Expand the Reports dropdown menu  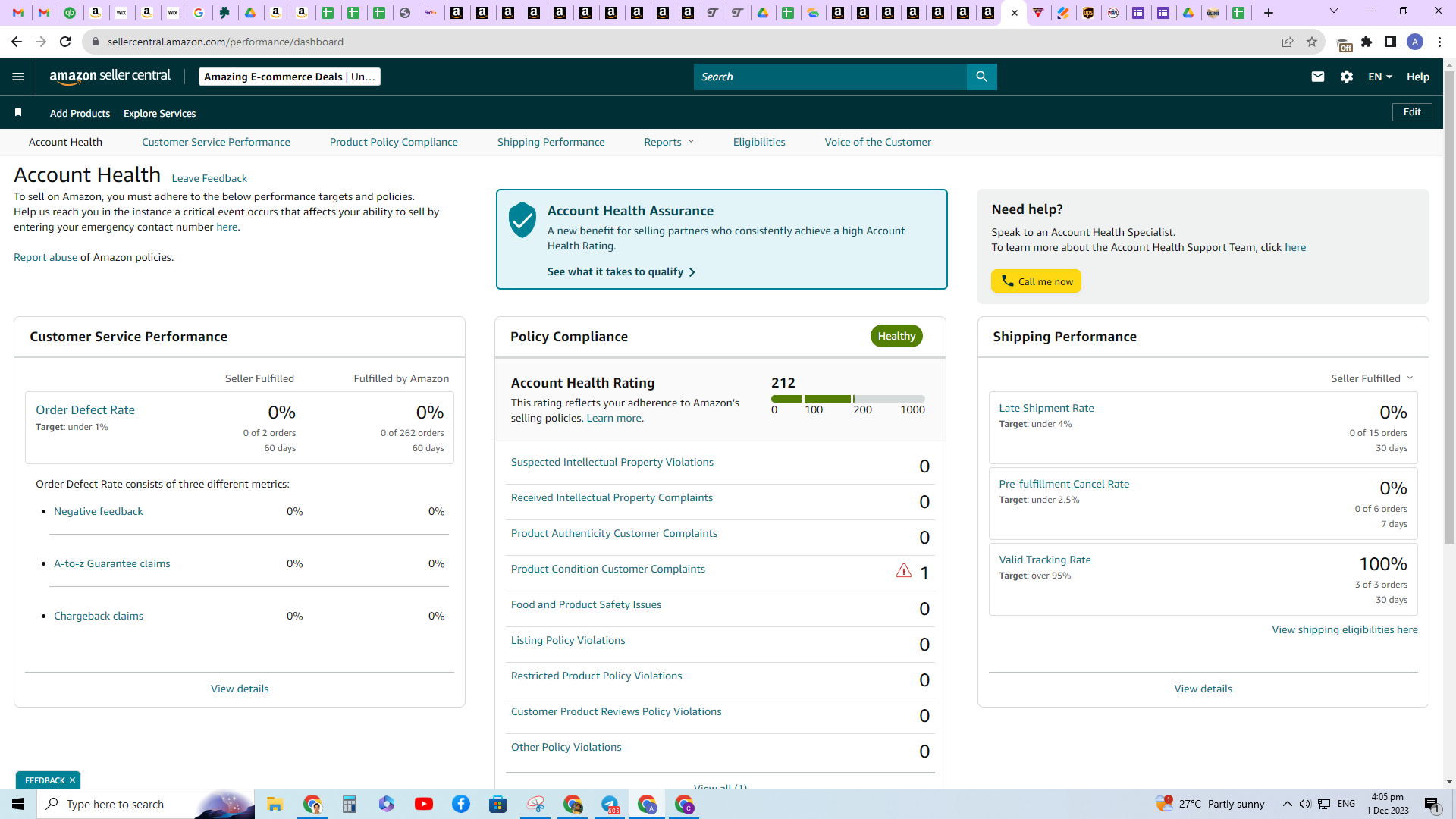click(x=669, y=142)
